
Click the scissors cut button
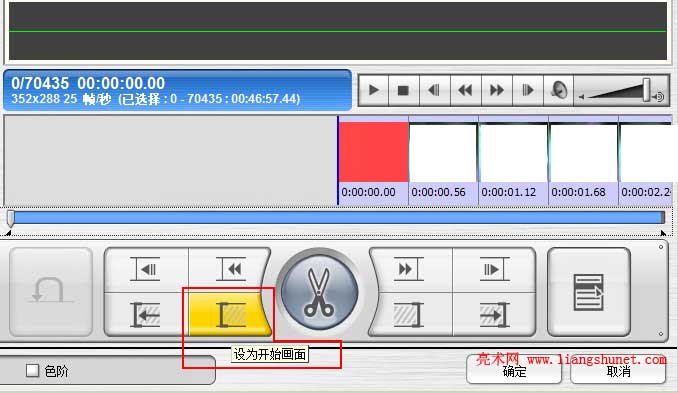[320, 292]
